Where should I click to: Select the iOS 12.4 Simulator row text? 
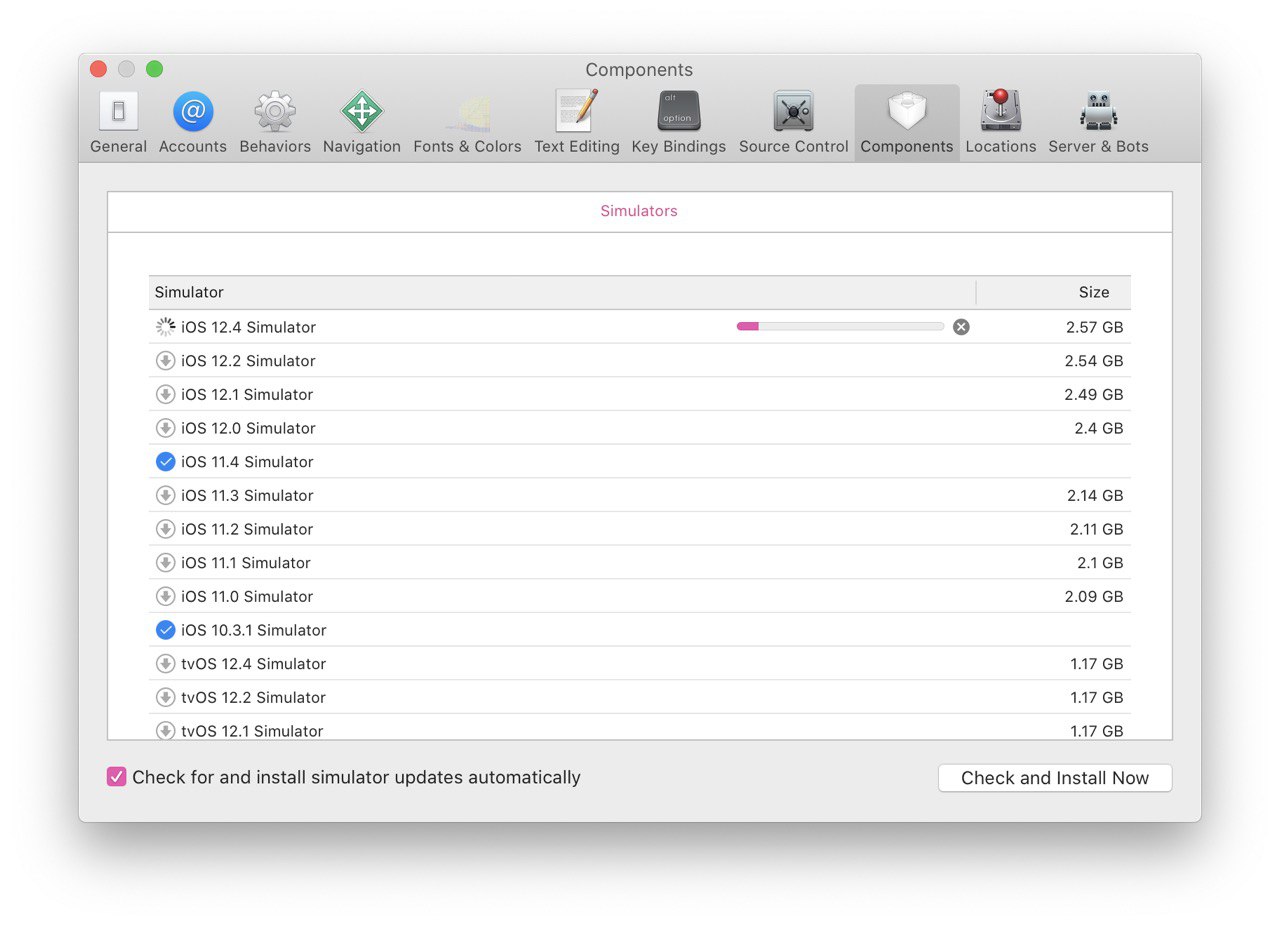(x=248, y=327)
